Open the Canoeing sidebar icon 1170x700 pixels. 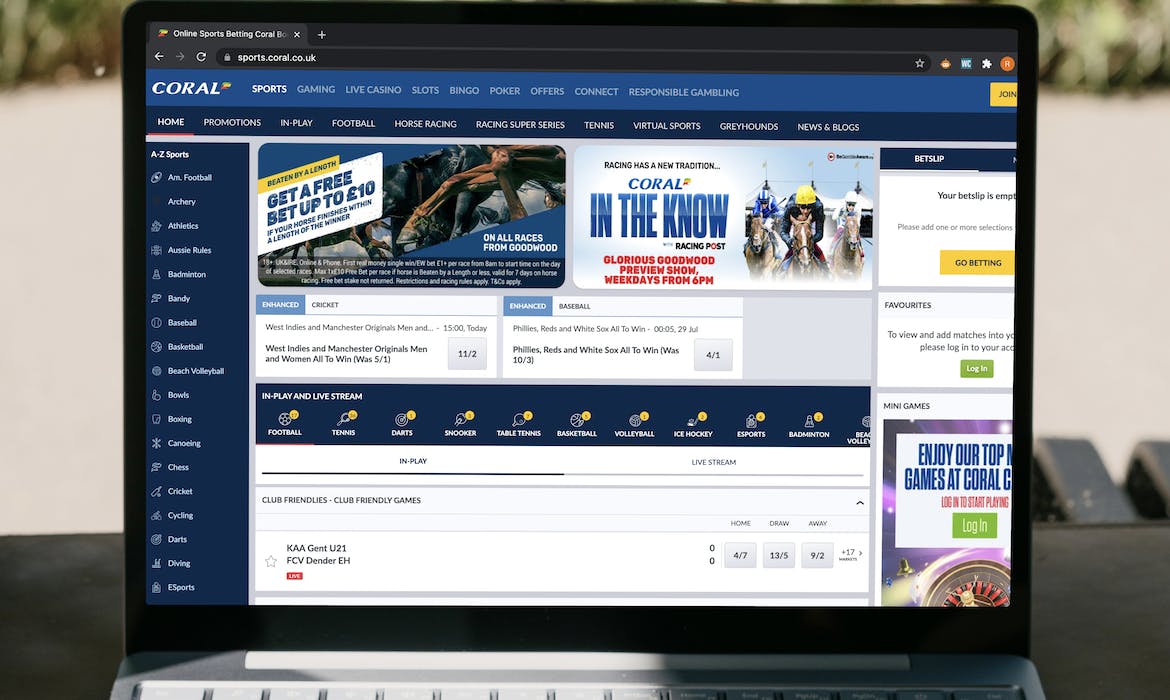[x=156, y=443]
